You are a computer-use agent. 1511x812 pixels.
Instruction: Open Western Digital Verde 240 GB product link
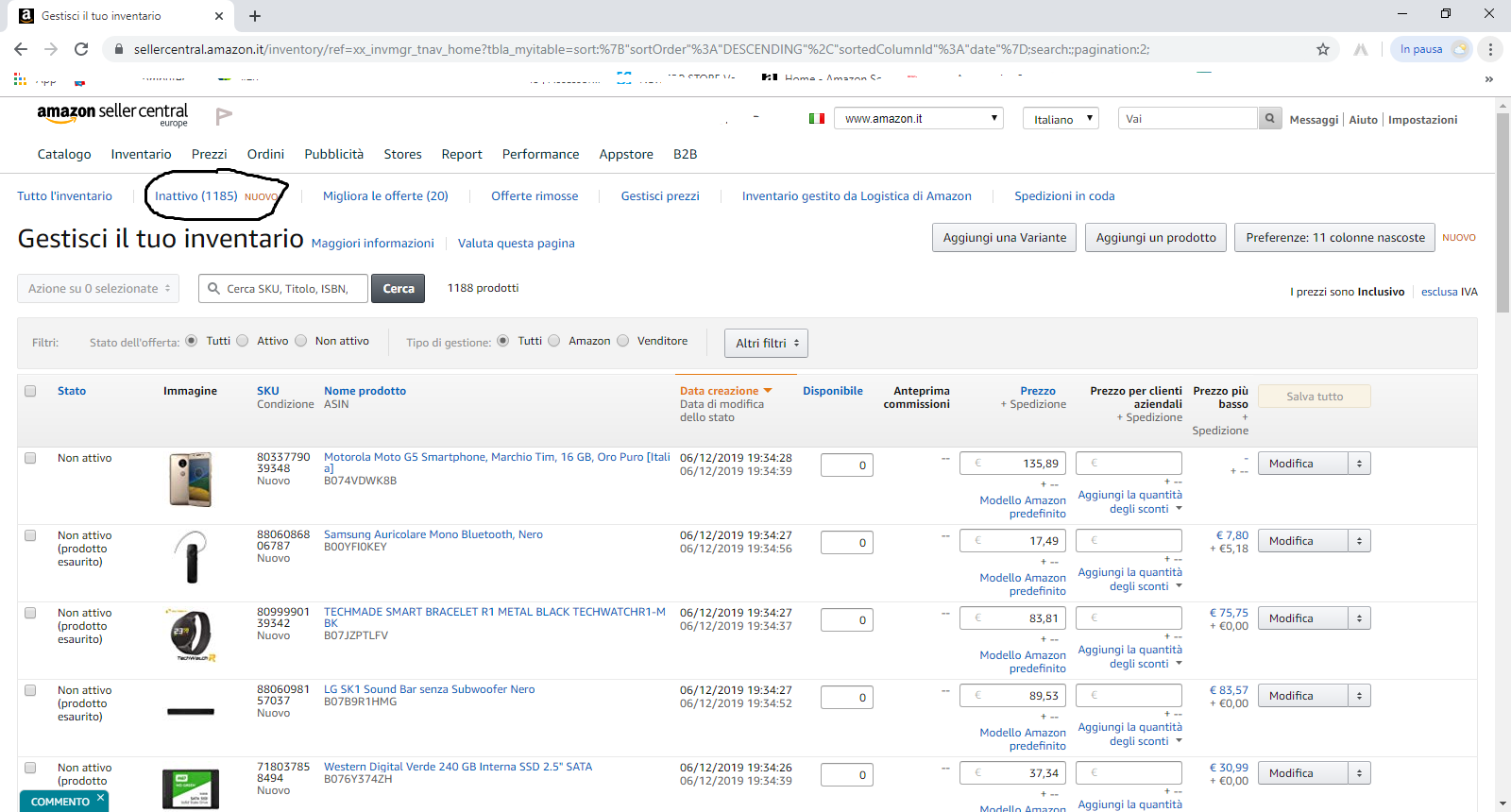[x=458, y=767]
